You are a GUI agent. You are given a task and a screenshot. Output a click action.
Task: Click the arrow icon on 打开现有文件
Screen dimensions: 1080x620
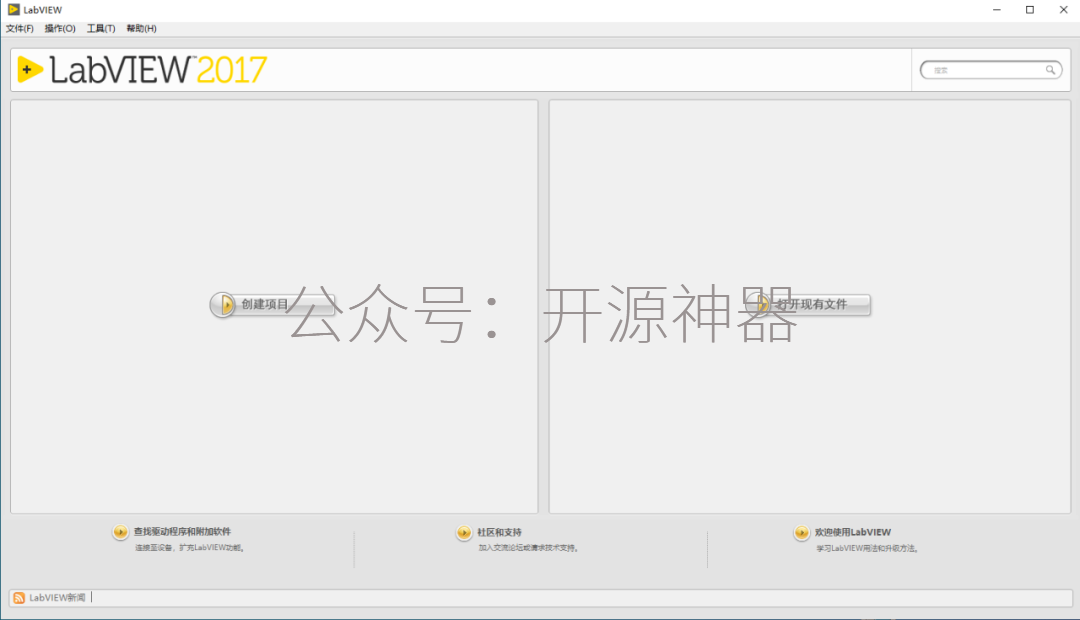tap(759, 304)
